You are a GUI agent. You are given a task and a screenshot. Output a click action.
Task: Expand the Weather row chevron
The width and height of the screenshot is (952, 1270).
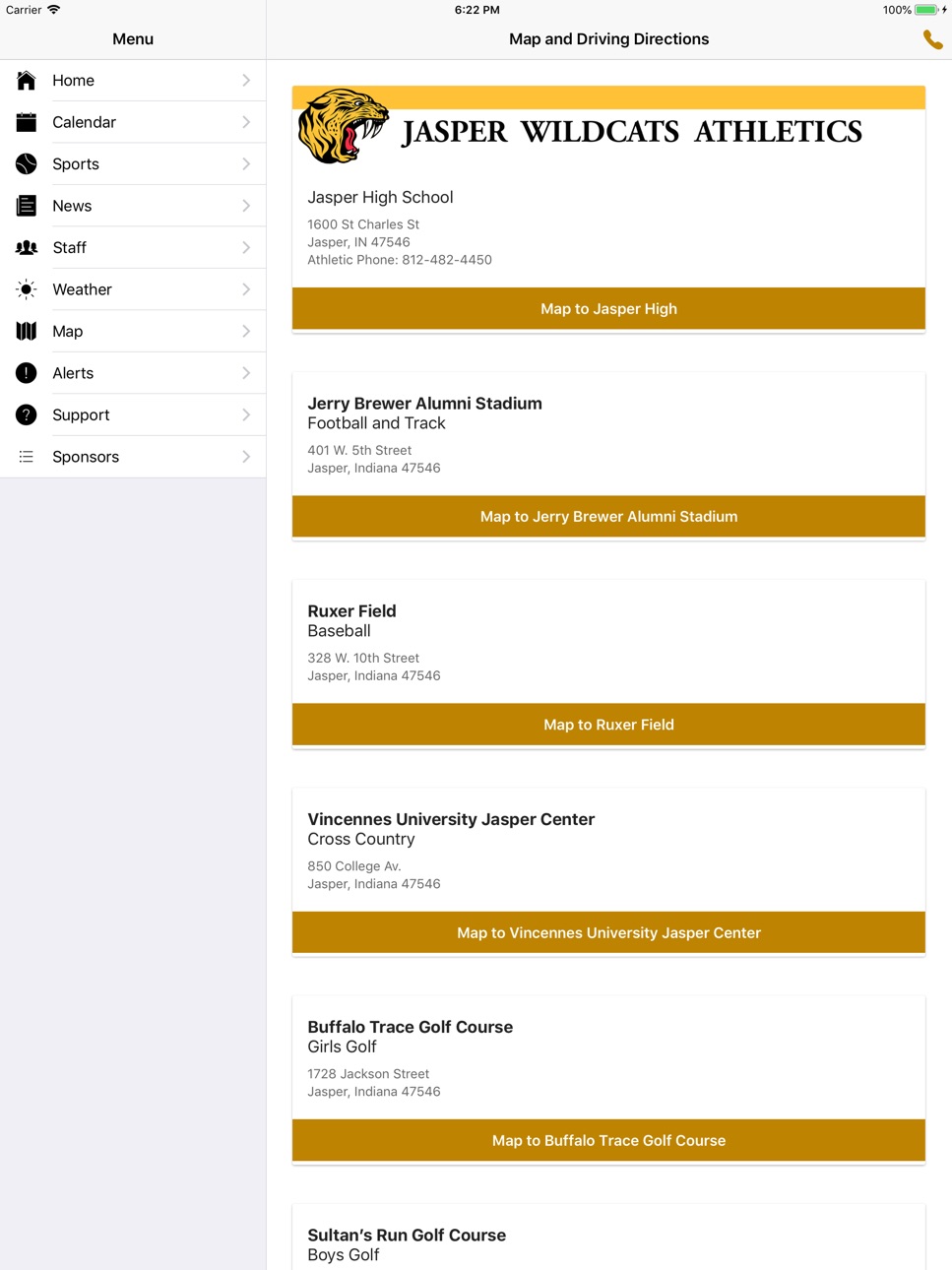246,289
